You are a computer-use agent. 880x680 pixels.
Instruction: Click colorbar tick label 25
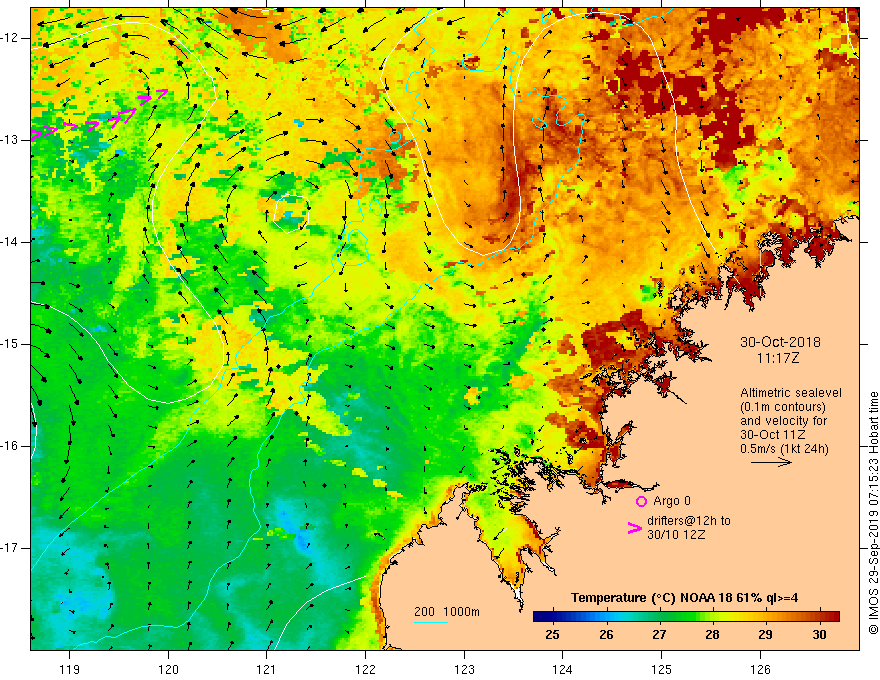(552, 635)
